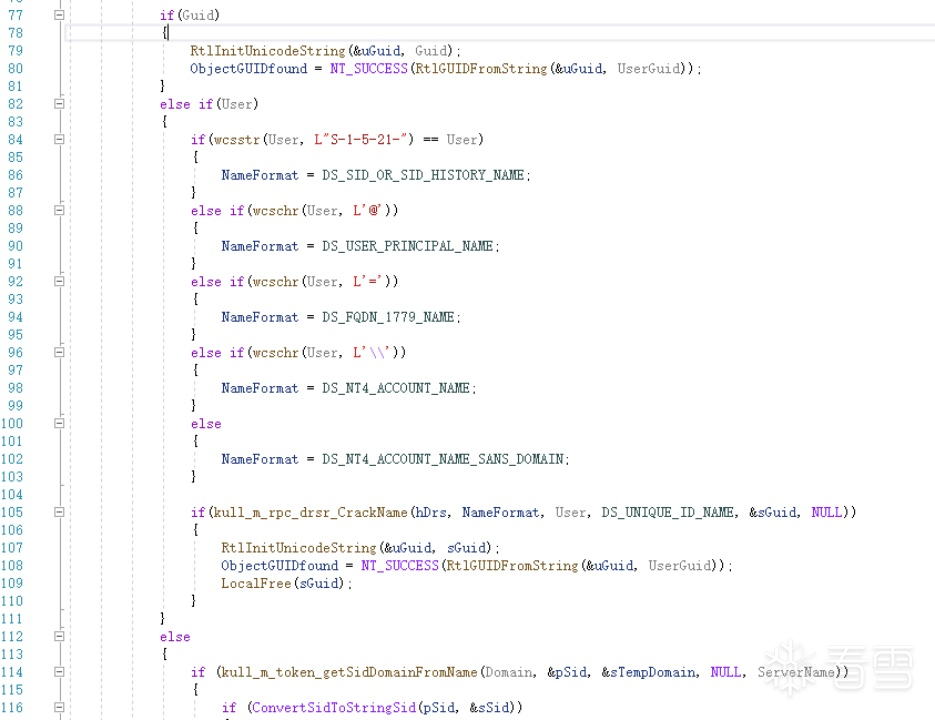Viewport: 935px width, 720px height.
Task: Click ServerName argument on line 114
Action: tap(796, 672)
